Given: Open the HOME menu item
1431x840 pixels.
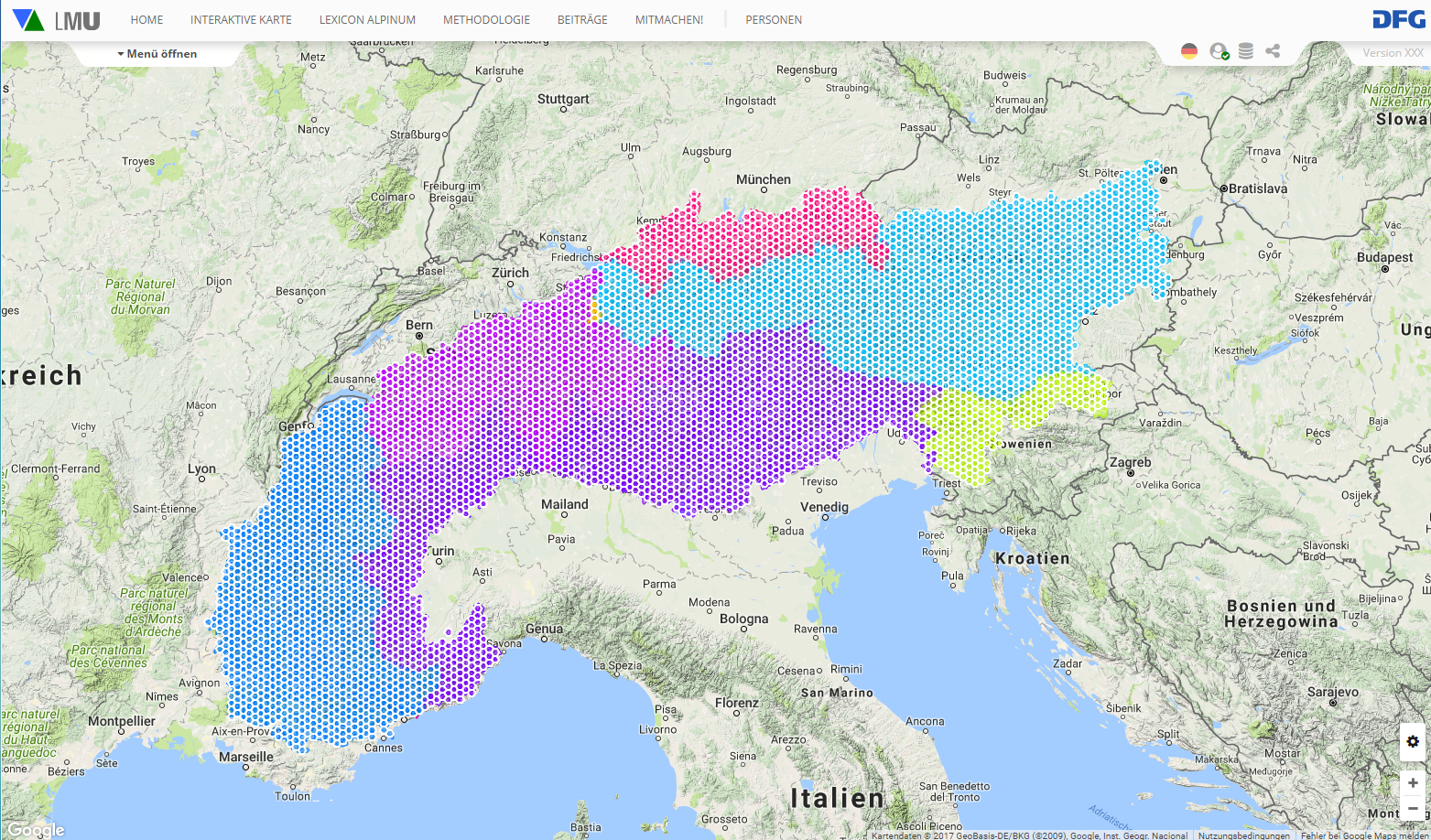Looking at the screenshot, I should click(146, 20).
